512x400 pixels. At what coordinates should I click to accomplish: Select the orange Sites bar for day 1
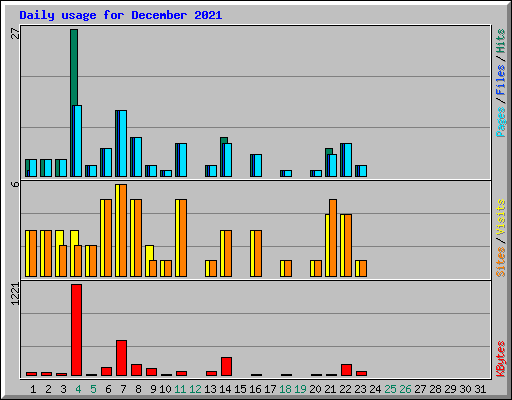[x=33, y=253]
